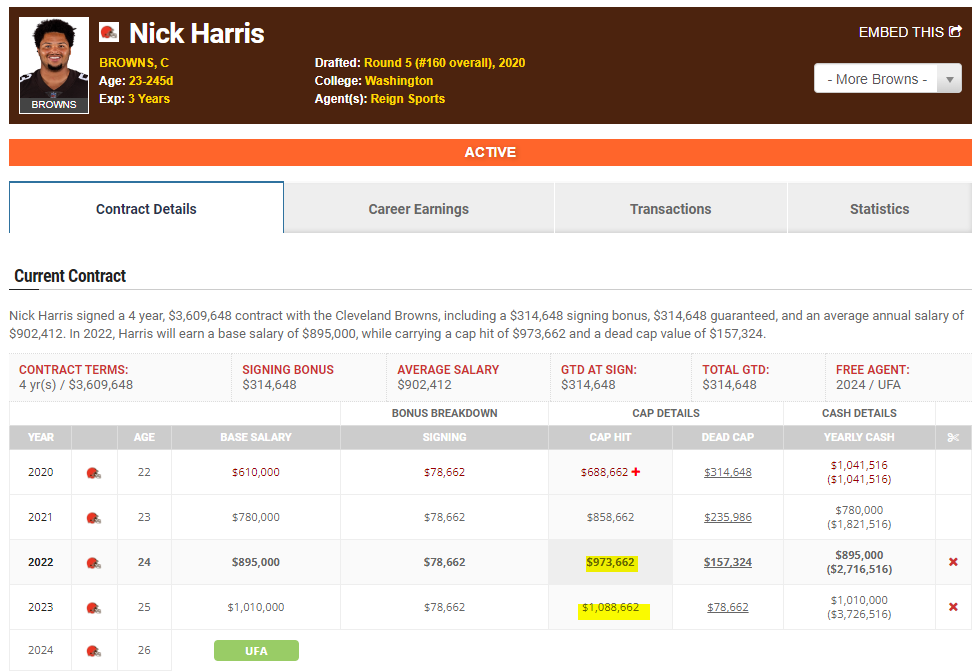Click the CAP HIT column header

click(611, 437)
